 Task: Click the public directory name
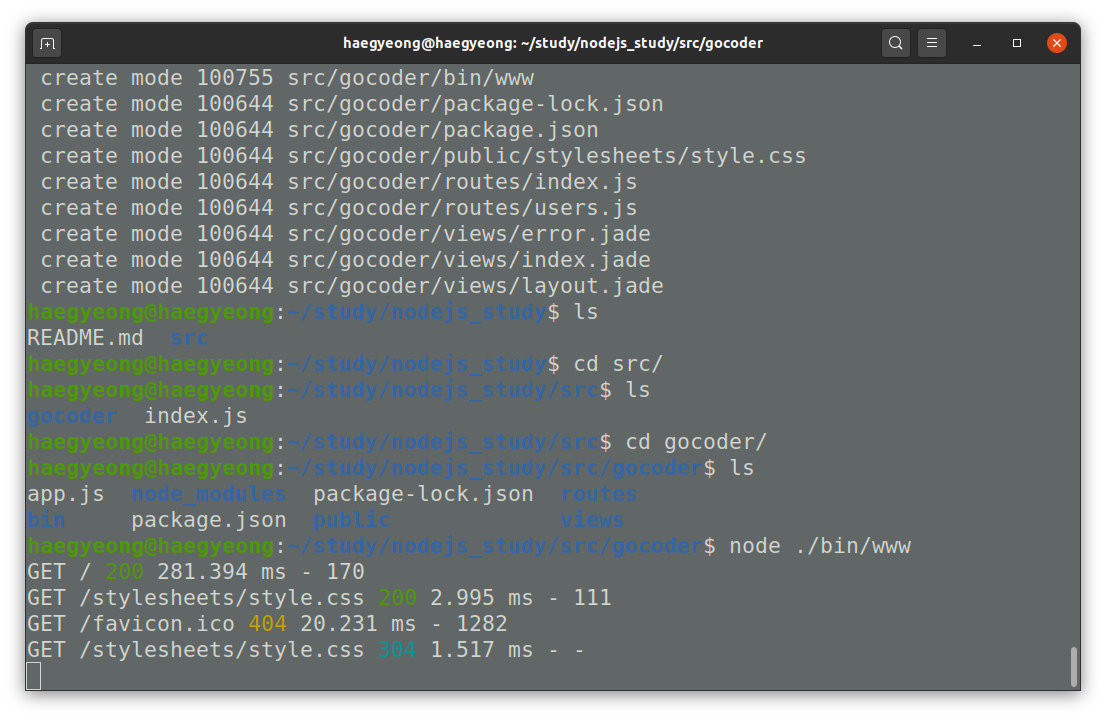click(x=351, y=519)
